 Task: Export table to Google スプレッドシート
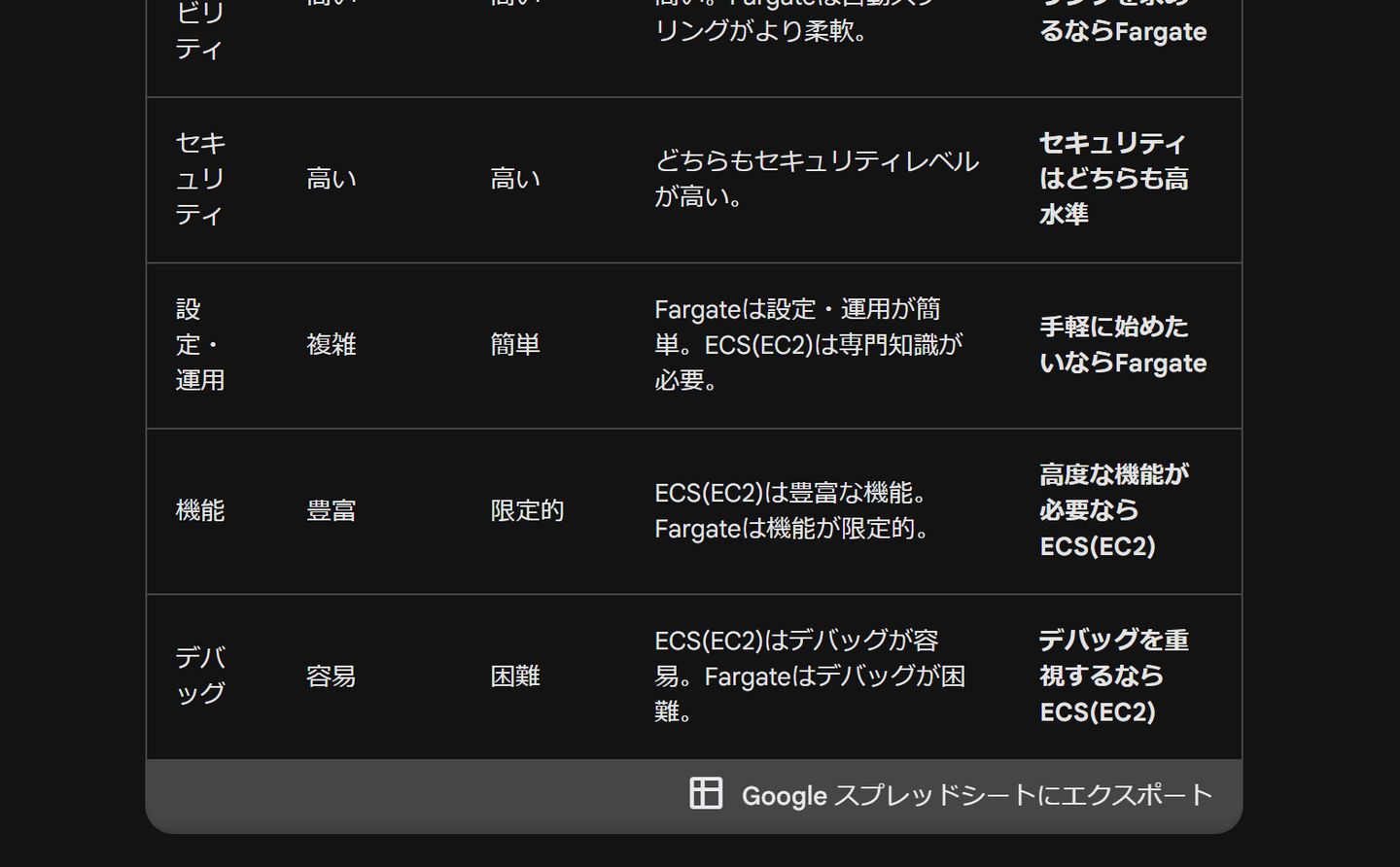click(951, 795)
